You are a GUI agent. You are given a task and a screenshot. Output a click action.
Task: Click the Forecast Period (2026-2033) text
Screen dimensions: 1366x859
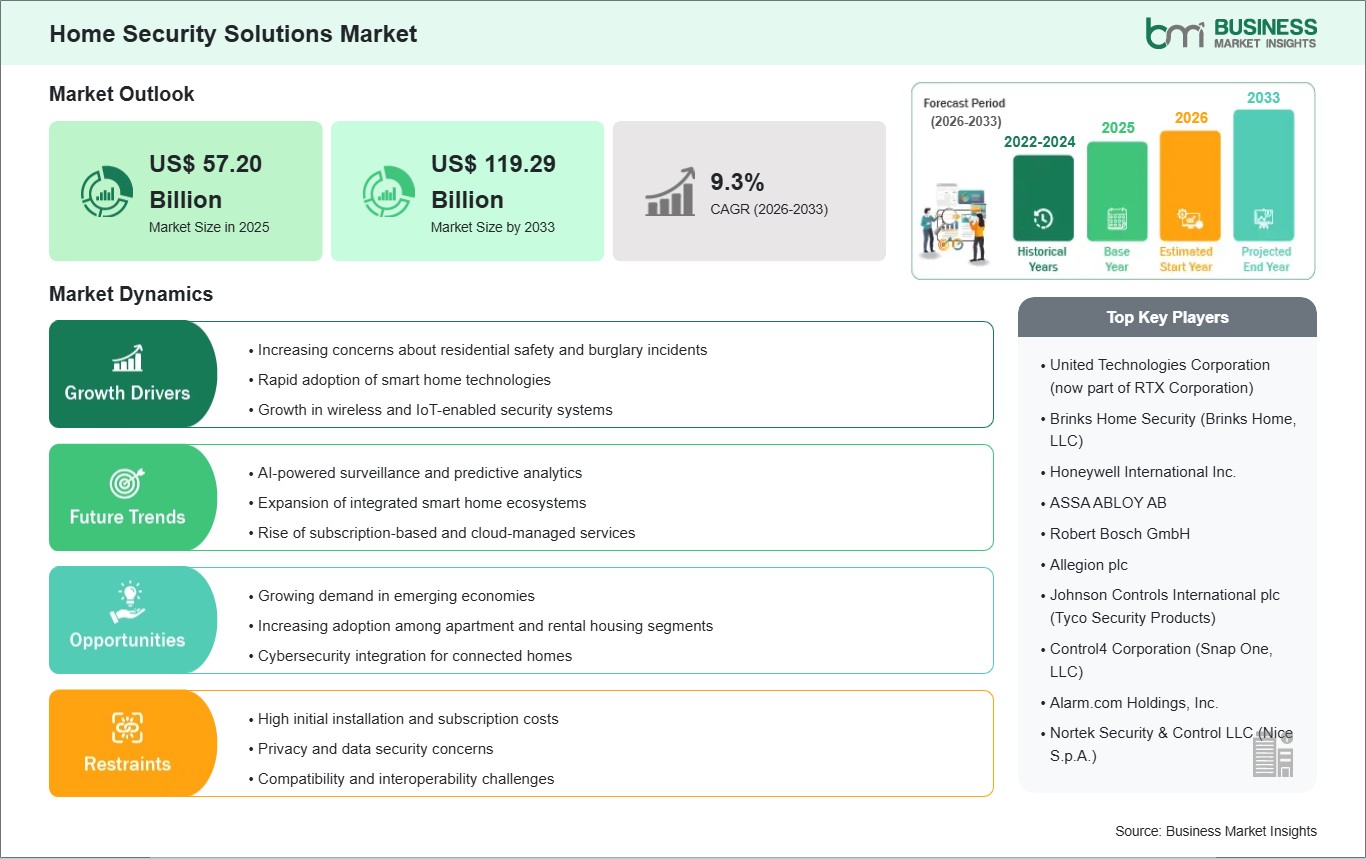[x=964, y=112]
